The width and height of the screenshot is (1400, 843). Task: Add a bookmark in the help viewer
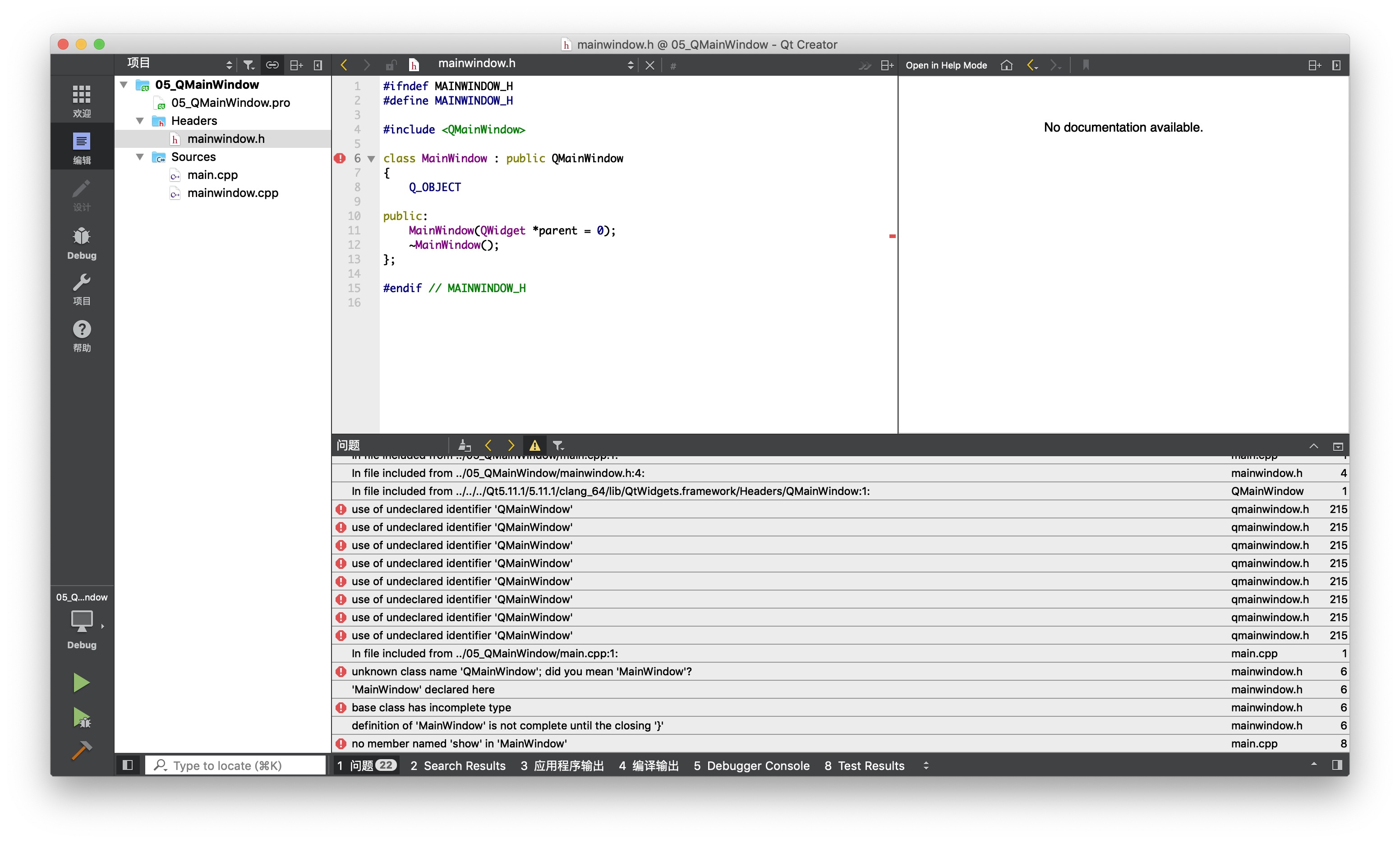coord(1086,65)
